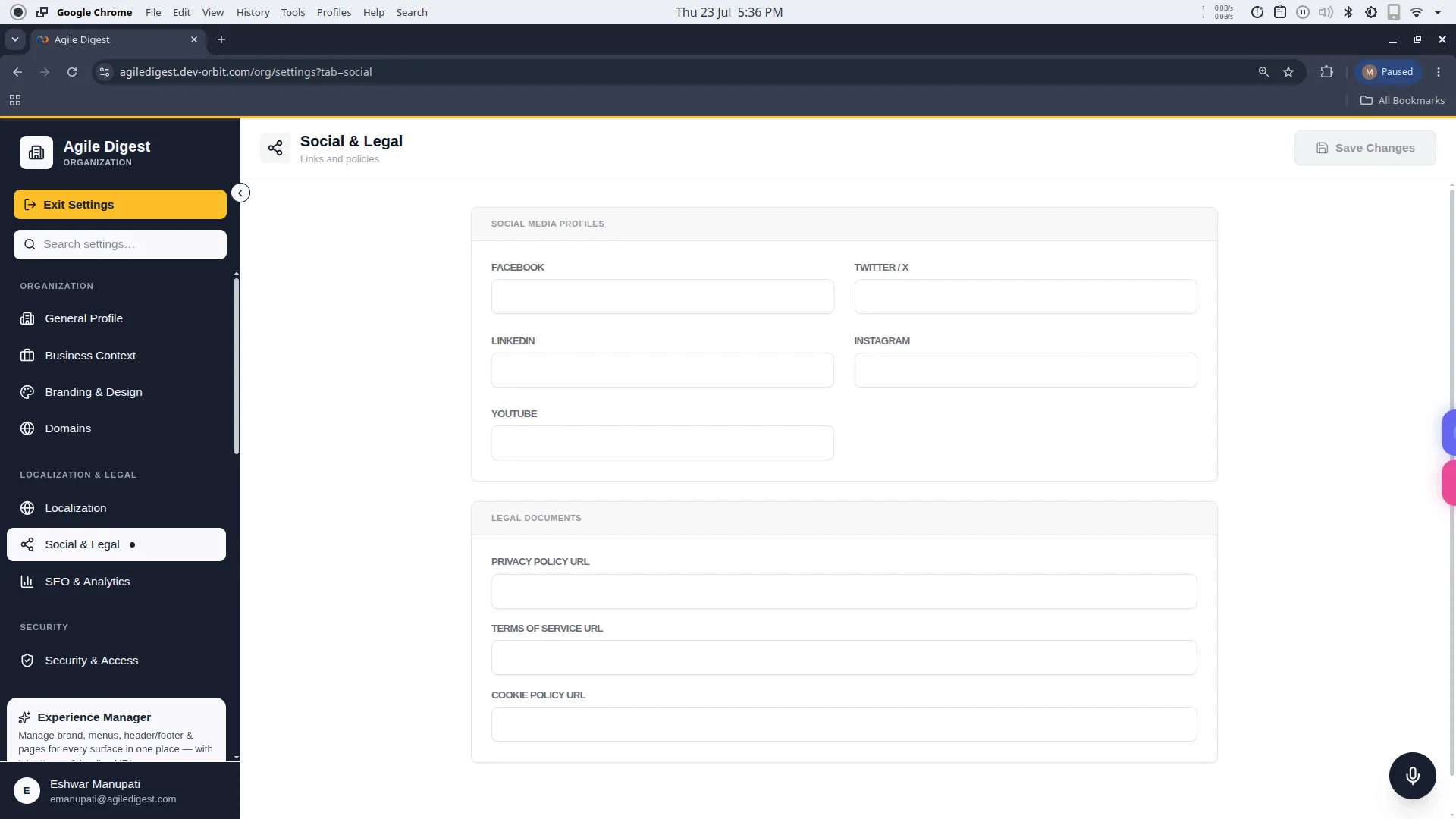The image size is (1456, 819).
Task: Click the Domains globe icon
Action: click(x=27, y=428)
